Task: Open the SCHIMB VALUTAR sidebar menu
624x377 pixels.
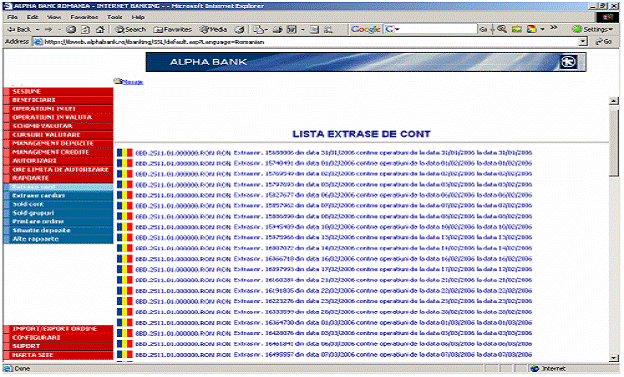Action: (58, 126)
